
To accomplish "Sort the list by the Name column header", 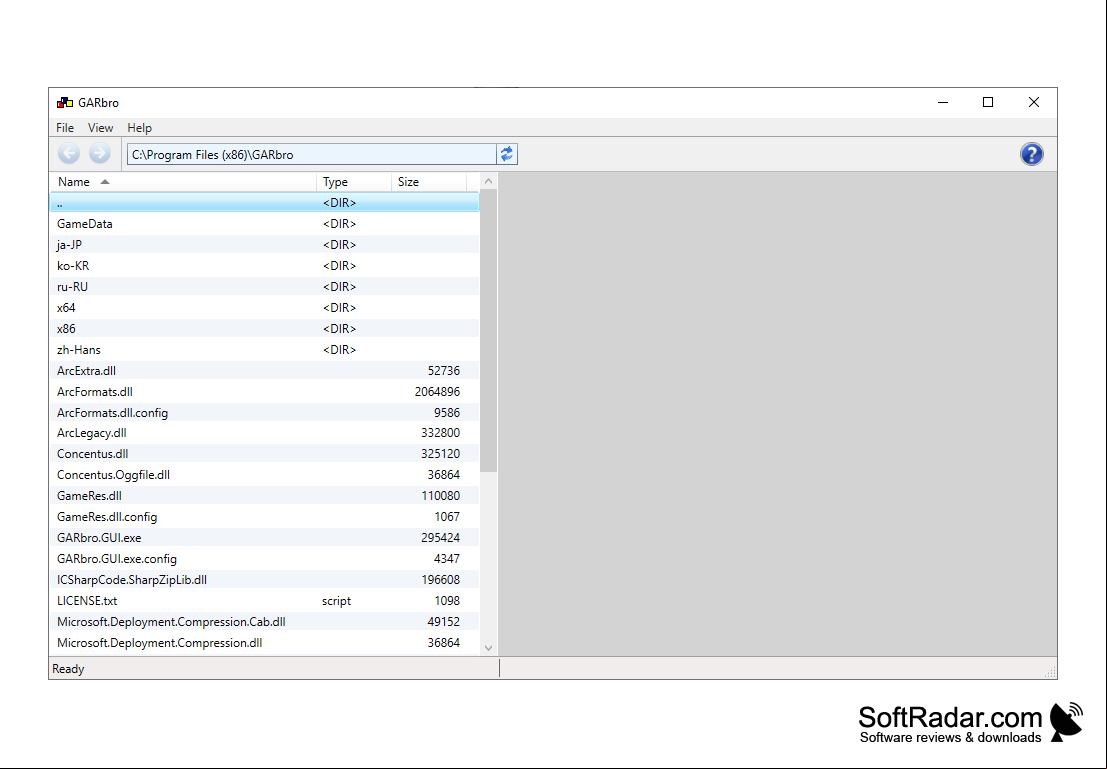I will [184, 181].
